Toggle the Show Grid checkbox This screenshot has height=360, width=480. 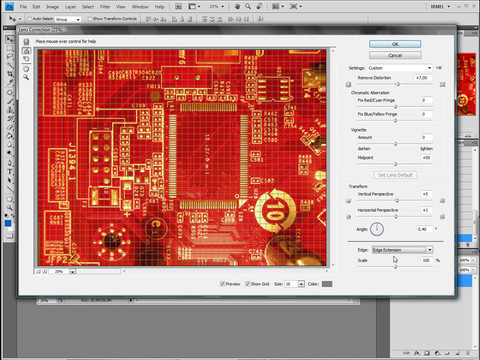tap(247, 284)
